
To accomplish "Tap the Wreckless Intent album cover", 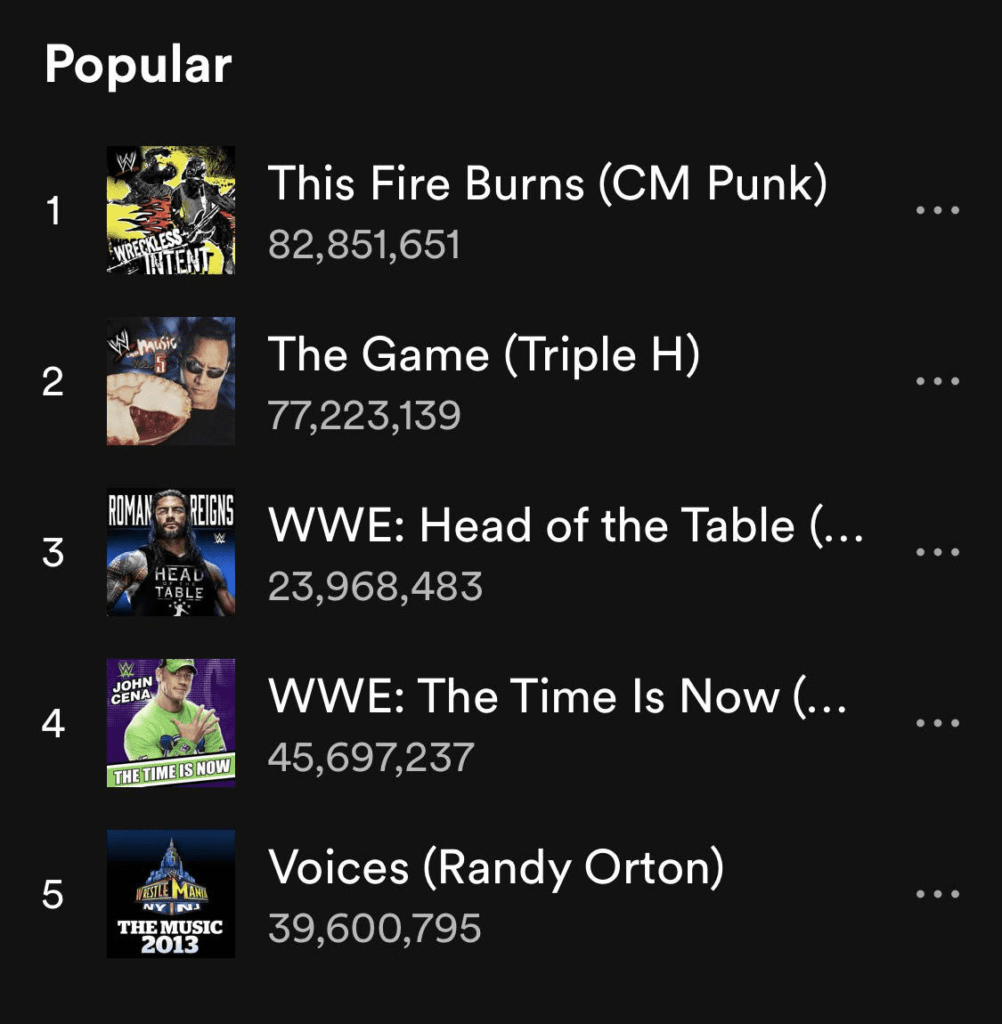I will coord(171,210).
